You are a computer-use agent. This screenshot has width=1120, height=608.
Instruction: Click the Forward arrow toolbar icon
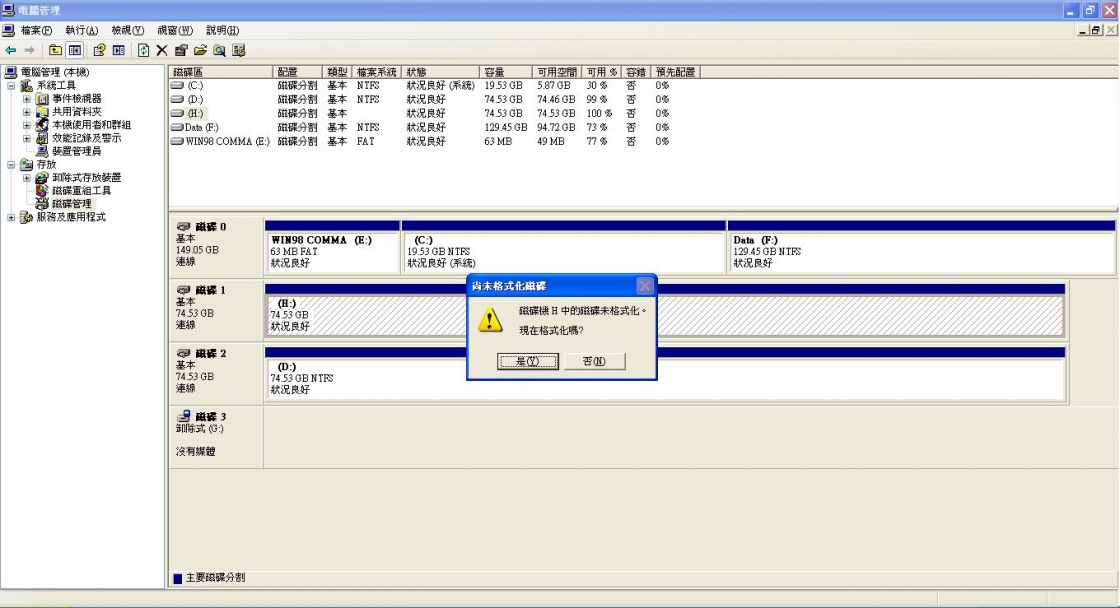tap(29, 50)
